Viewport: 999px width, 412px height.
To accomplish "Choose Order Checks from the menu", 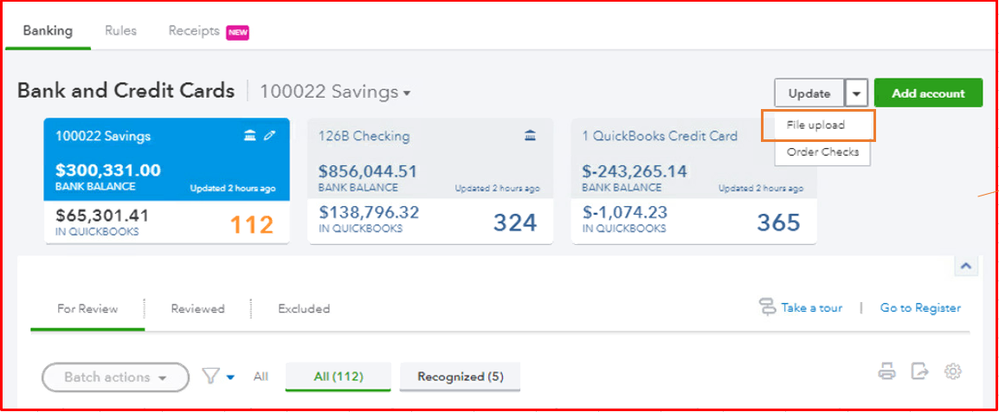I will 816,153.
